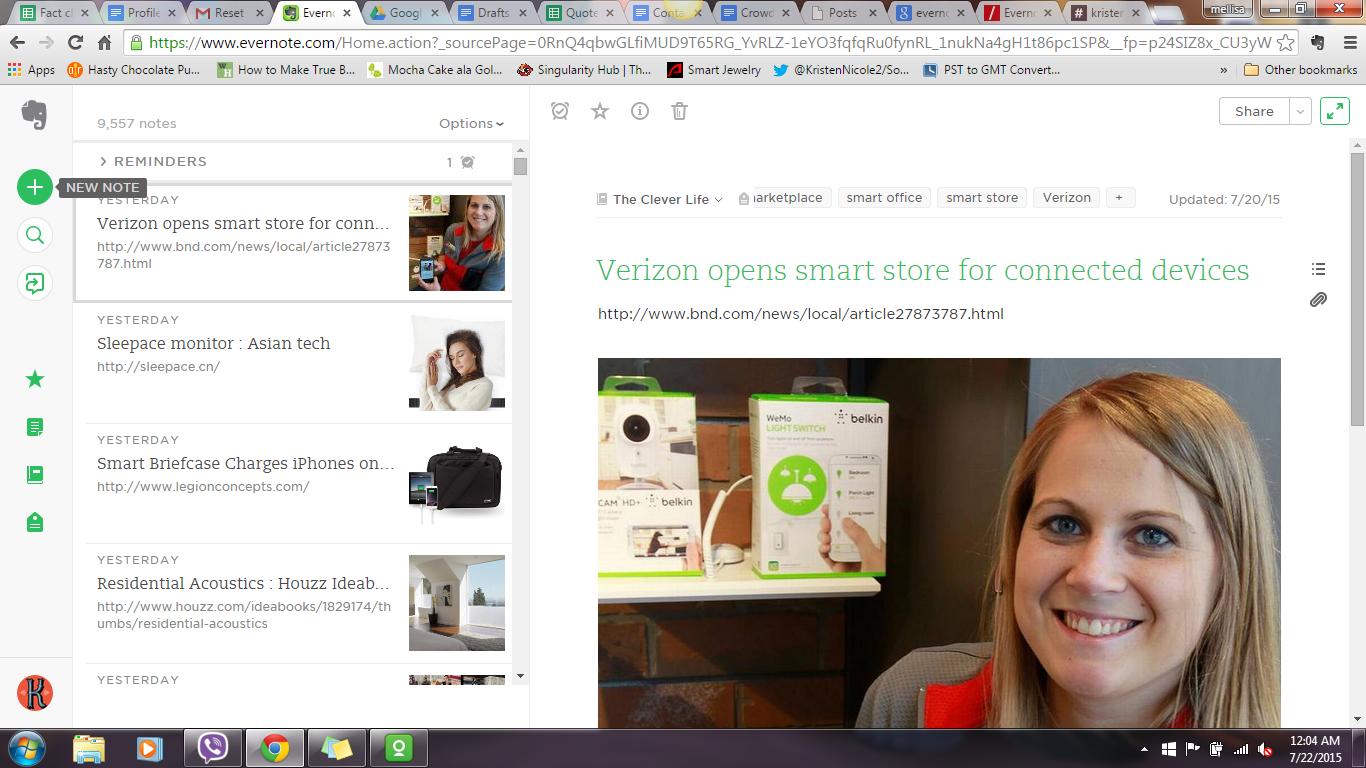The width and height of the screenshot is (1366, 768).
Task: Add a new tag with the plus button
Action: pyautogui.click(x=1119, y=198)
